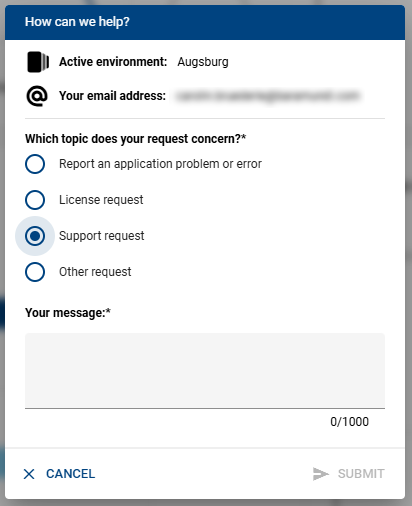Submit the support request form
Viewport: 412px width, 506px height.
pos(349,474)
